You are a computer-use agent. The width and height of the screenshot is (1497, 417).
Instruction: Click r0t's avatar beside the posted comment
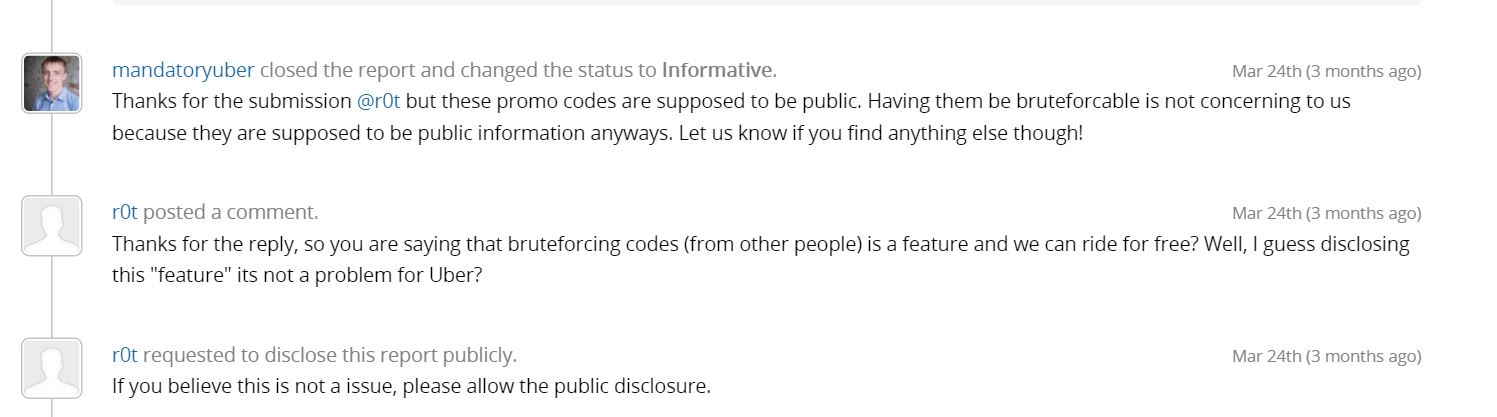tap(51, 225)
